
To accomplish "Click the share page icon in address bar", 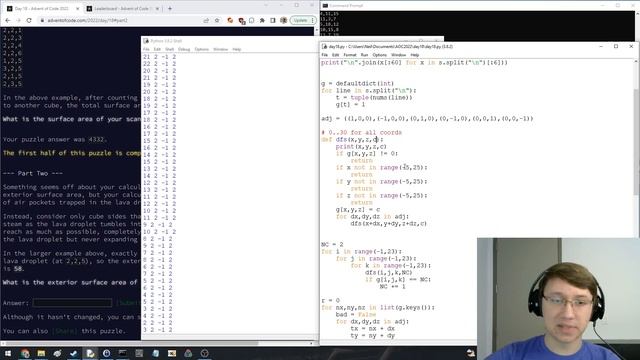I will tap(206, 20).
